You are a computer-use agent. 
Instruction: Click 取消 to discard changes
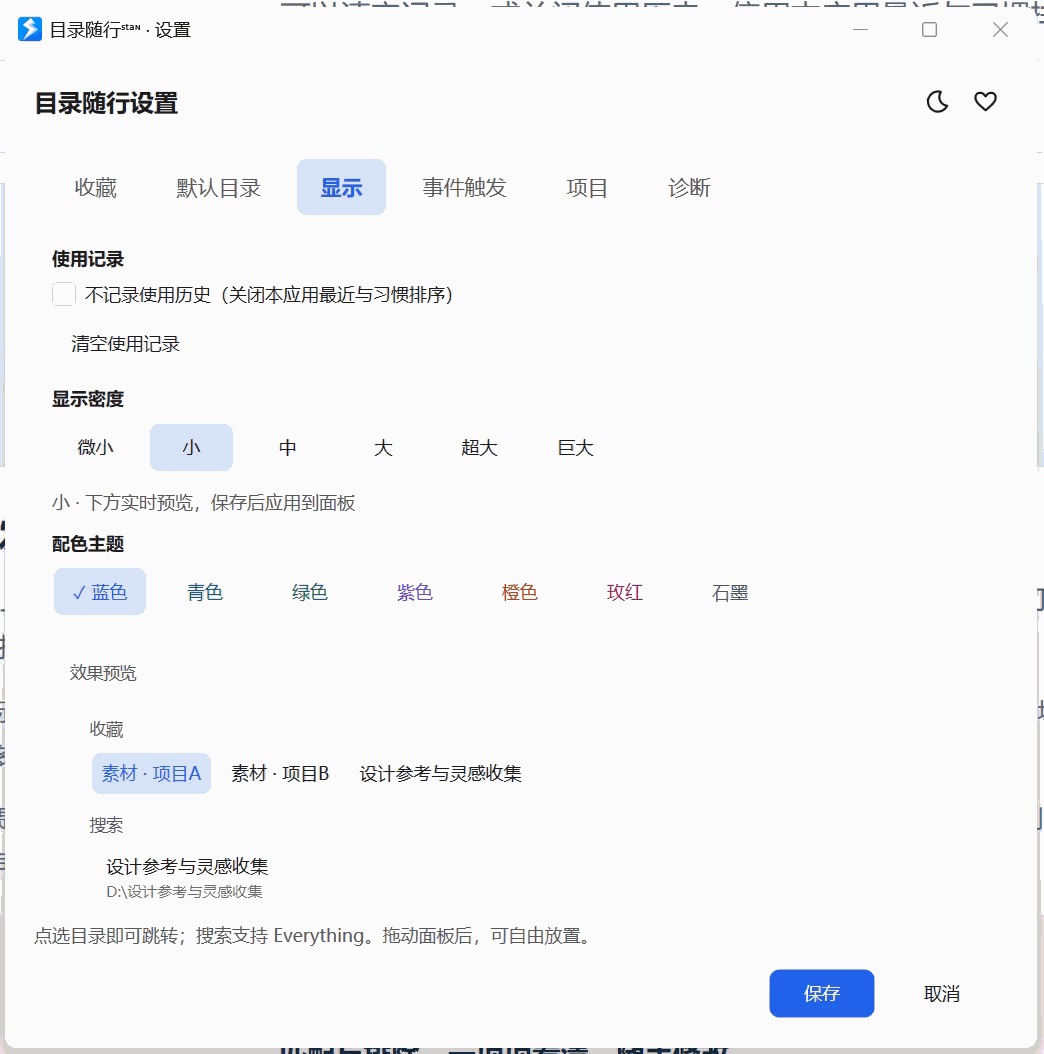tap(941, 994)
